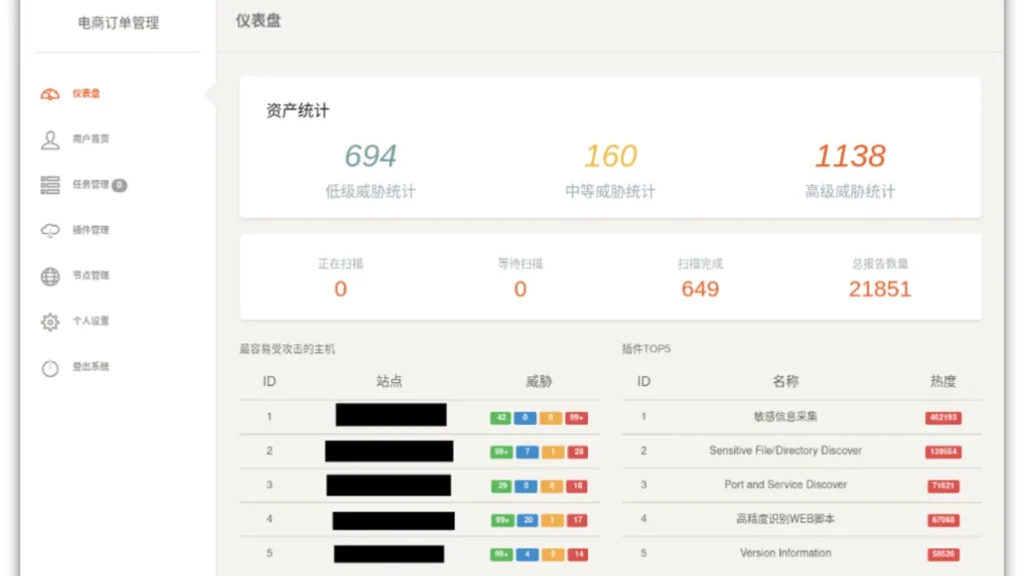Screen dimensions: 1024x576
Task: Click the 694 low threat count
Action: (370, 156)
